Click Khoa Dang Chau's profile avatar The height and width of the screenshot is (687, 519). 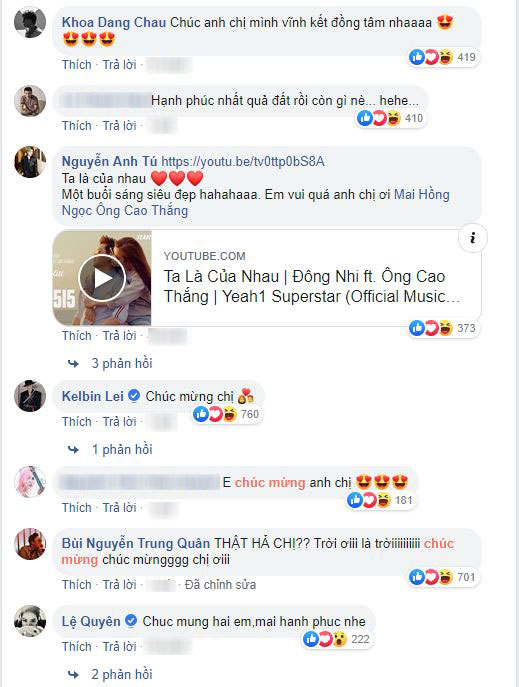pos(30,22)
